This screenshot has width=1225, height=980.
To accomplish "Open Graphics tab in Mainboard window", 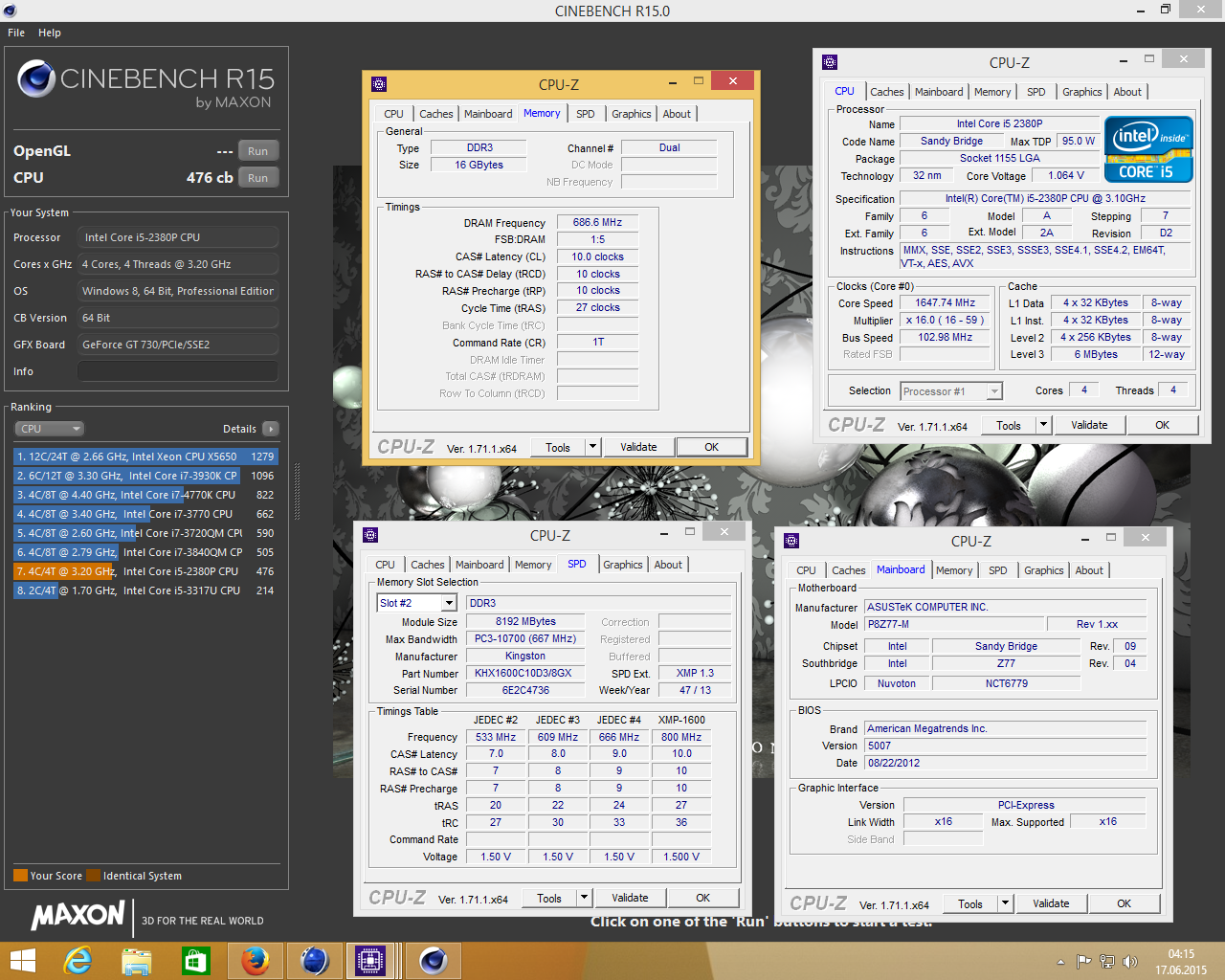I will 1044,570.
